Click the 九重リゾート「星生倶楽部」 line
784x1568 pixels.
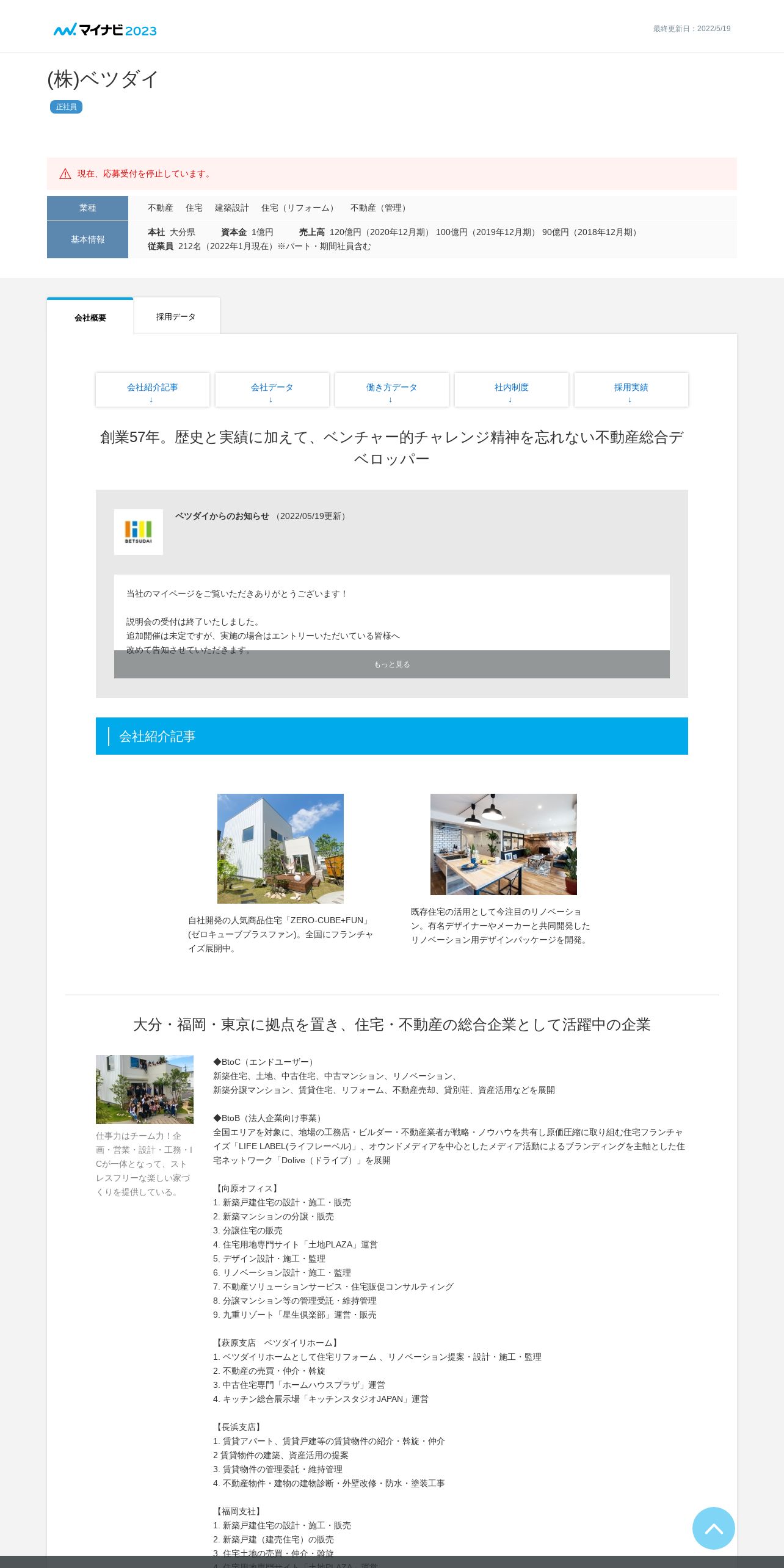click(295, 1315)
